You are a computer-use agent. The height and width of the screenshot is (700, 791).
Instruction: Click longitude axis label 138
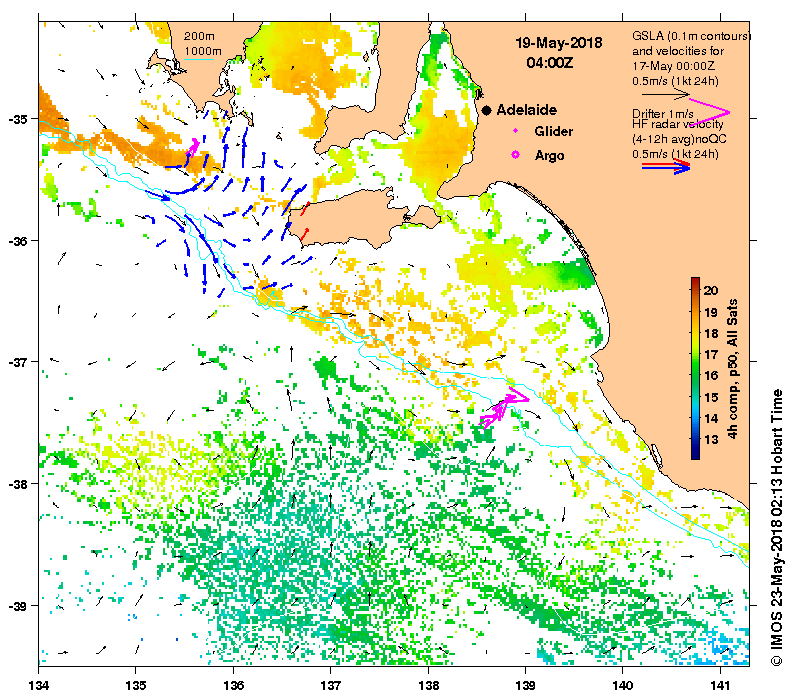coord(428,685)
